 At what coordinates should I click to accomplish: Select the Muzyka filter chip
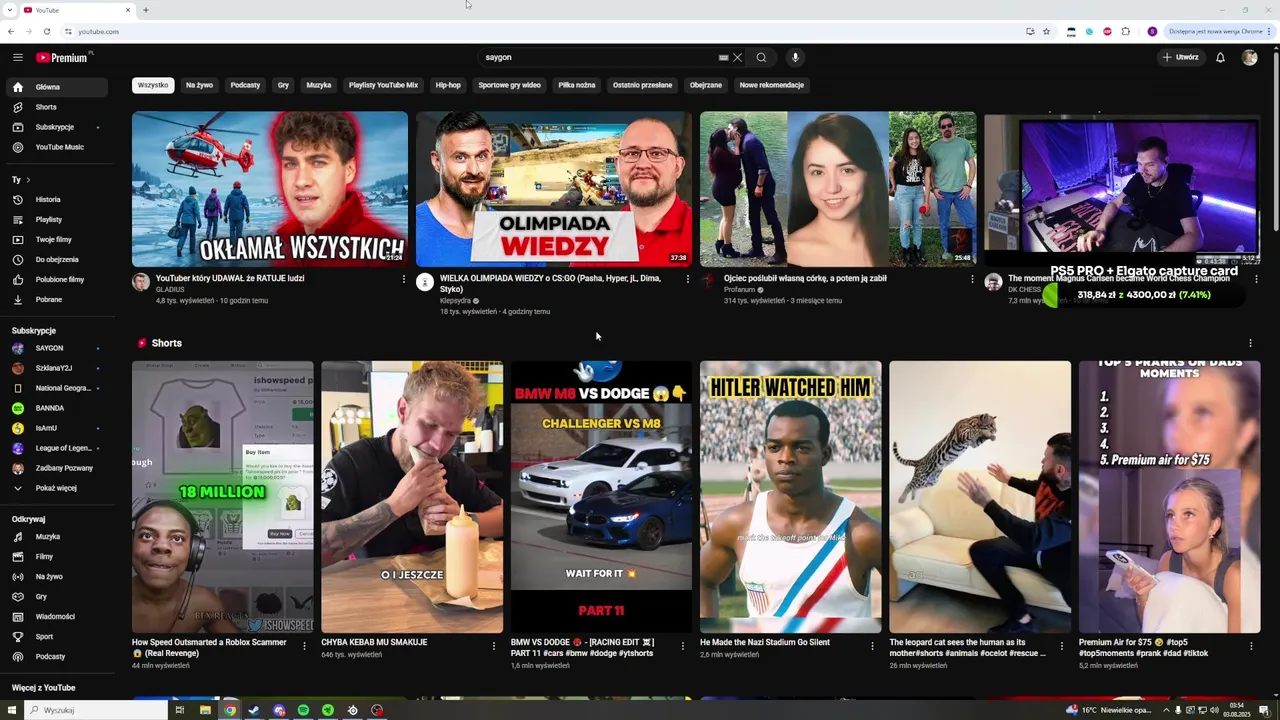point(319,85)
